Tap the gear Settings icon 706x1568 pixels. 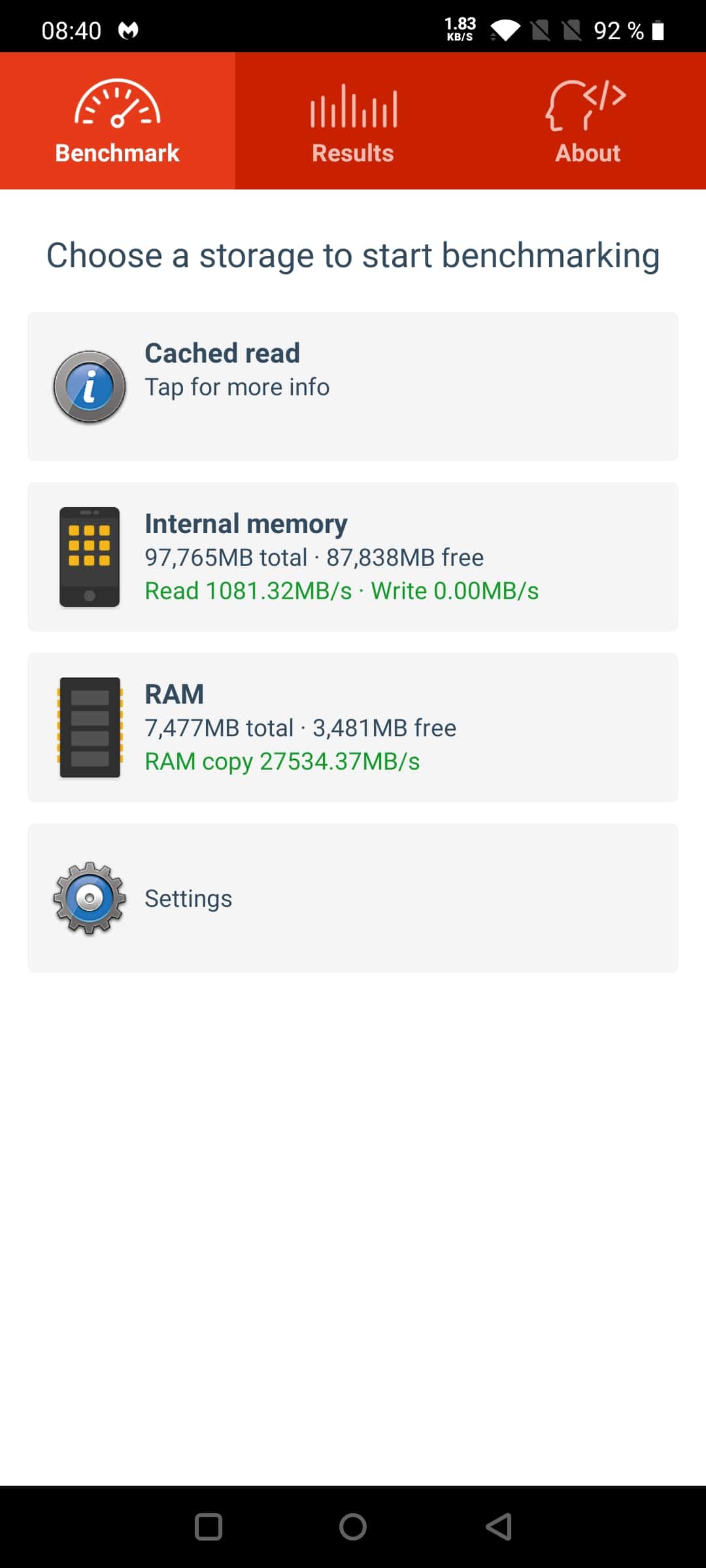tap(90, 898)
